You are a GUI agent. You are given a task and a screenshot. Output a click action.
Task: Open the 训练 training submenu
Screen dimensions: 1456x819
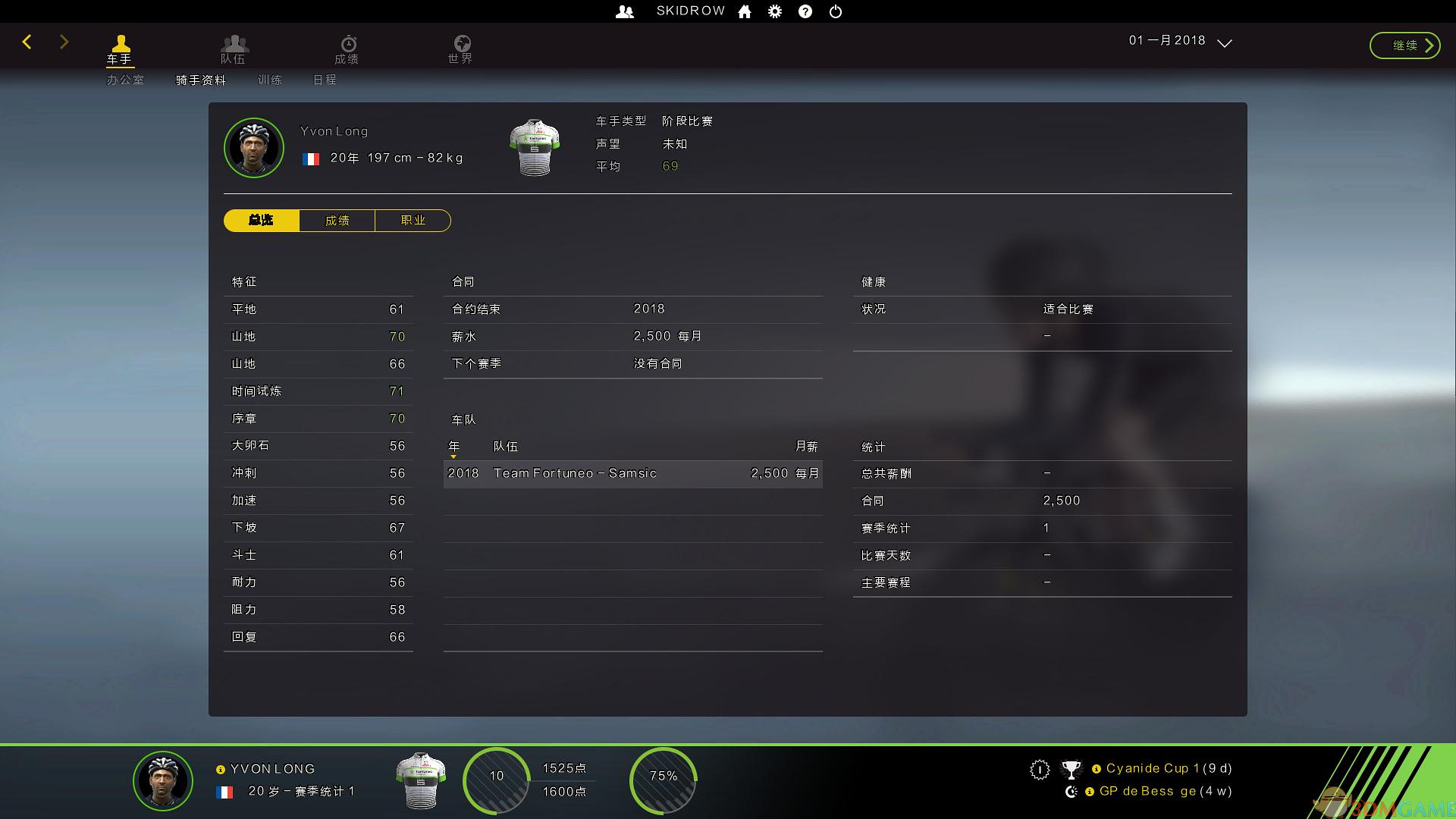[269, 80]
